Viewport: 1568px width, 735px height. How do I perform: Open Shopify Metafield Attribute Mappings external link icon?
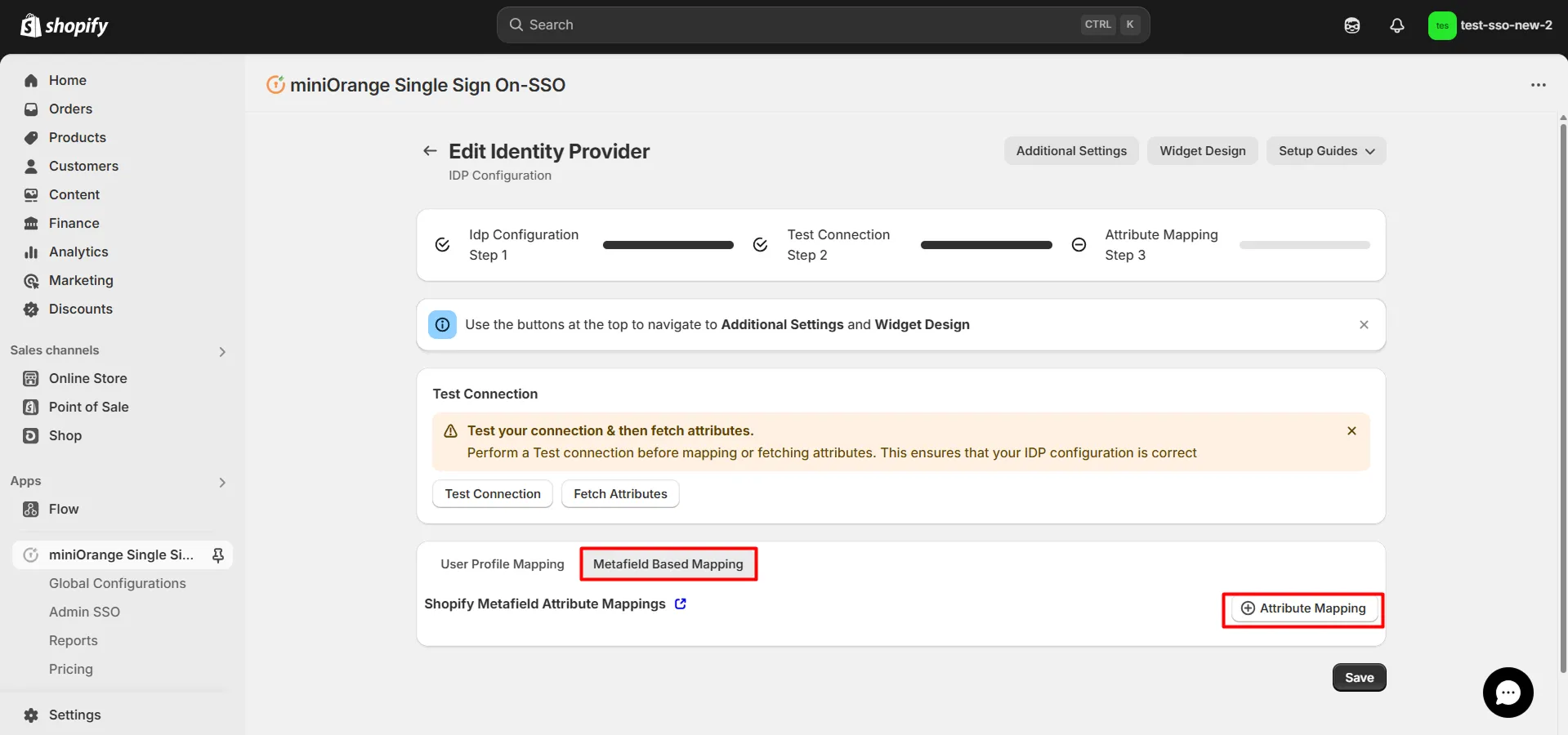point(681,604)
